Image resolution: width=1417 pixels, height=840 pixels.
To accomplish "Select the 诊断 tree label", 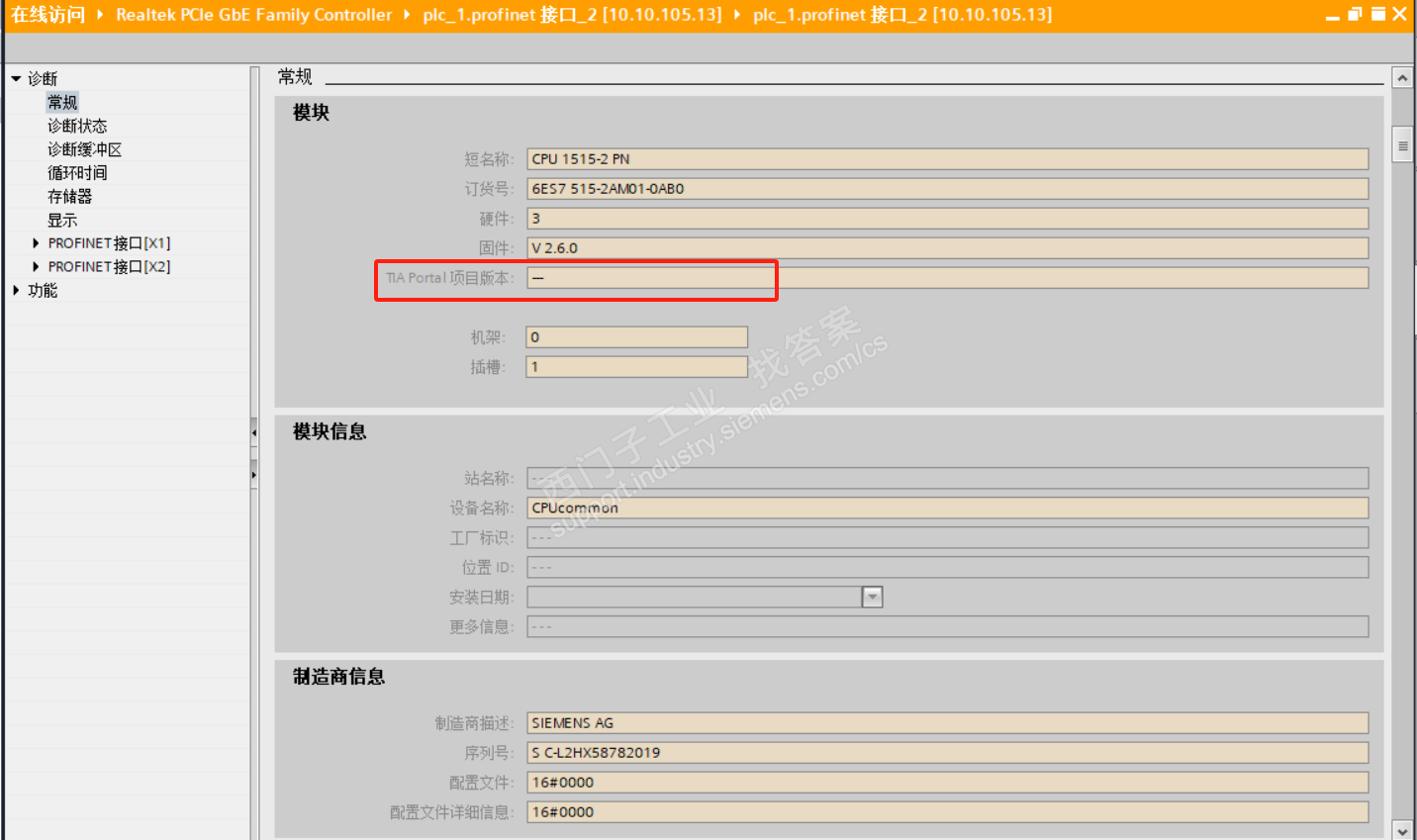I will (x=43, y=78).
